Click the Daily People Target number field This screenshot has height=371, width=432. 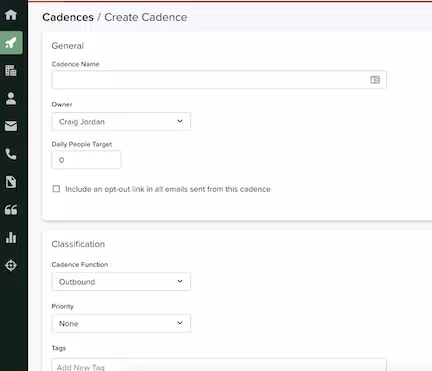[x=86, y=160]
